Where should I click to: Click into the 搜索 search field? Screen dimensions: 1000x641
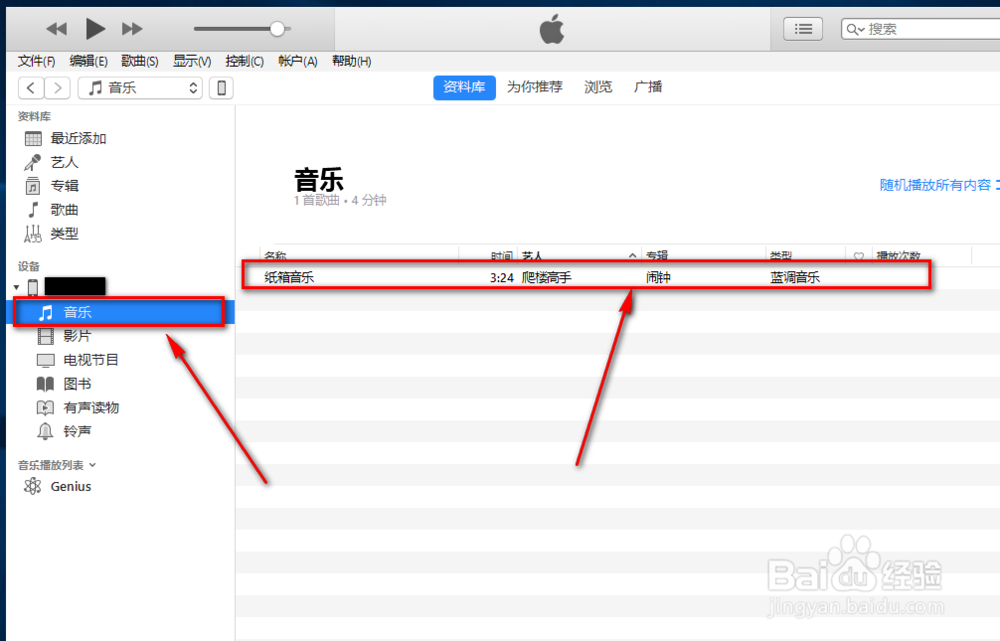922,29
